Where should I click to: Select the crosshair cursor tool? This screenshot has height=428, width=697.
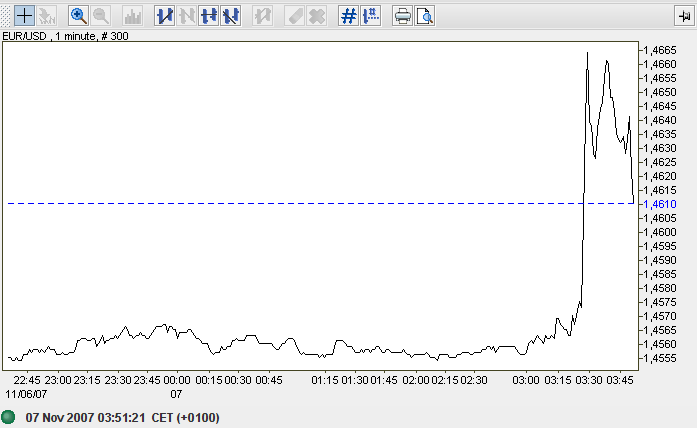click(24, 16)
